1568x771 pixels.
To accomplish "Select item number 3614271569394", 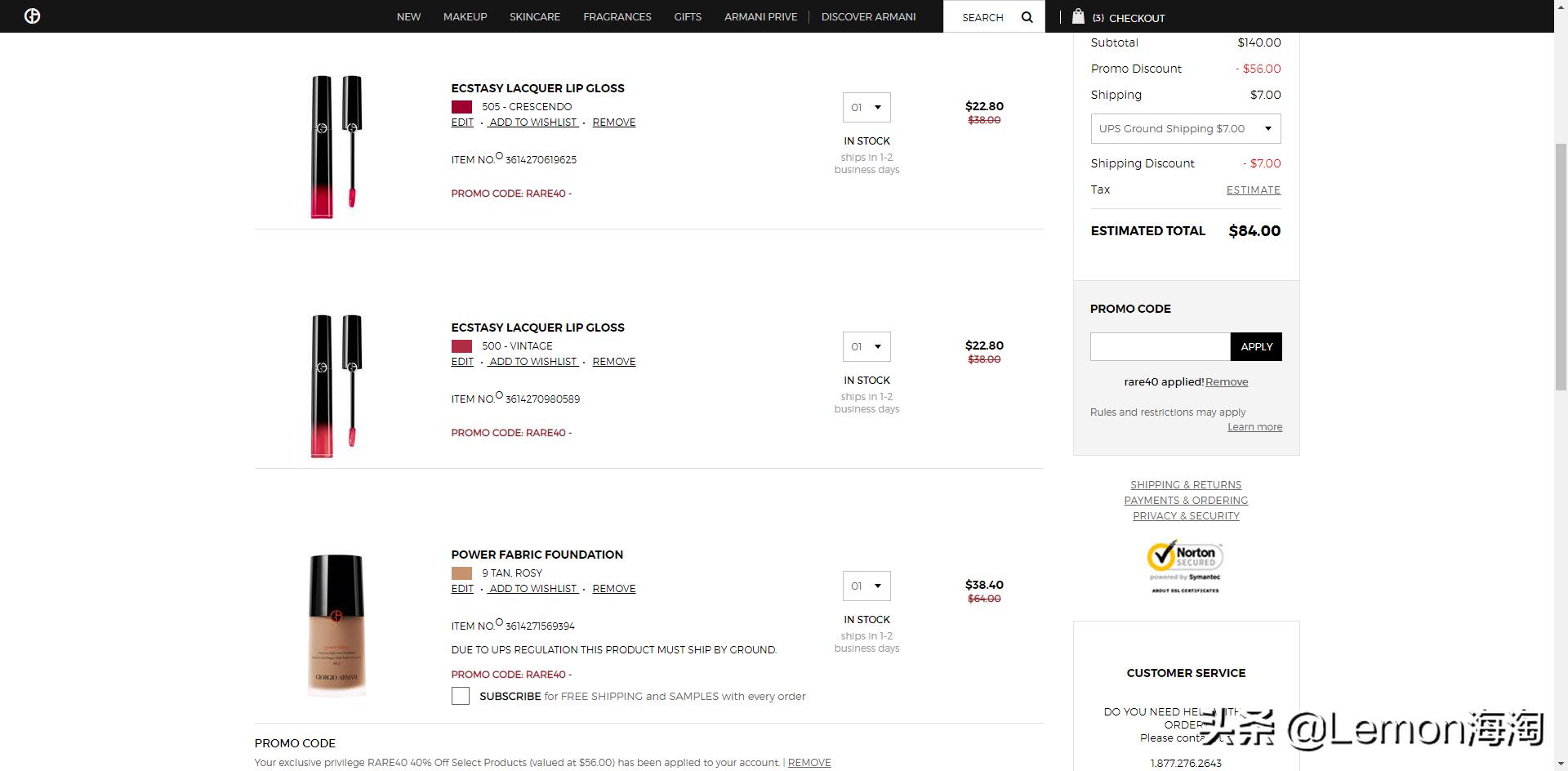I will [540, 626].
